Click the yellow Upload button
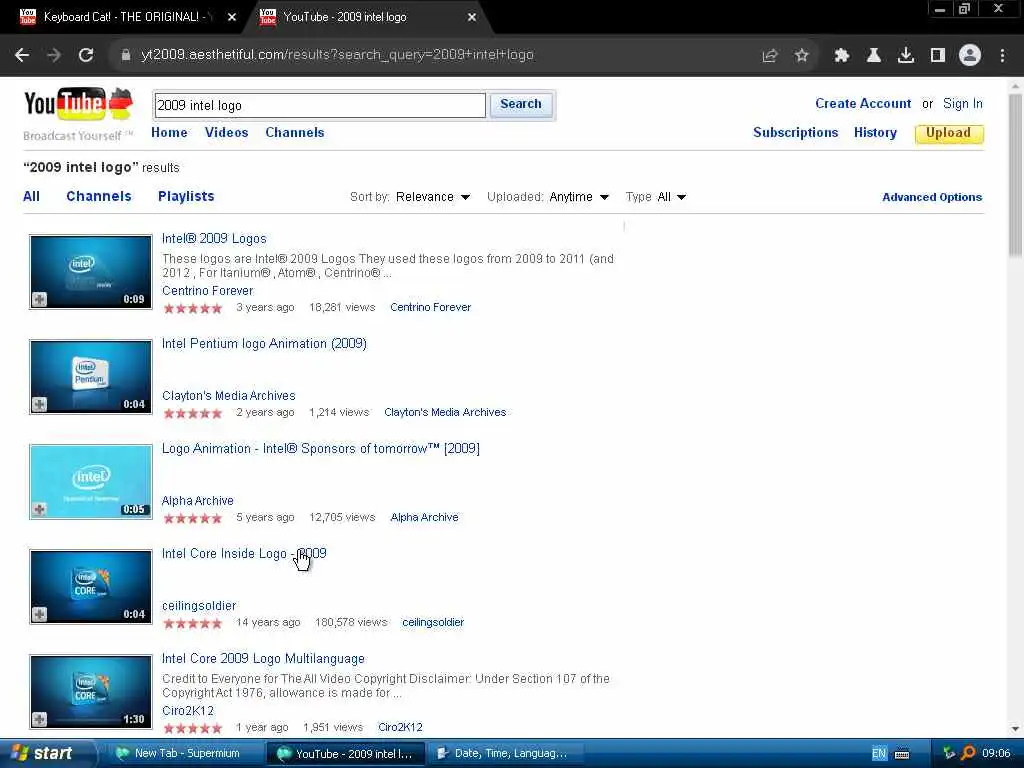This screenshot has height=768, width=1024. (x=949, y=133)
